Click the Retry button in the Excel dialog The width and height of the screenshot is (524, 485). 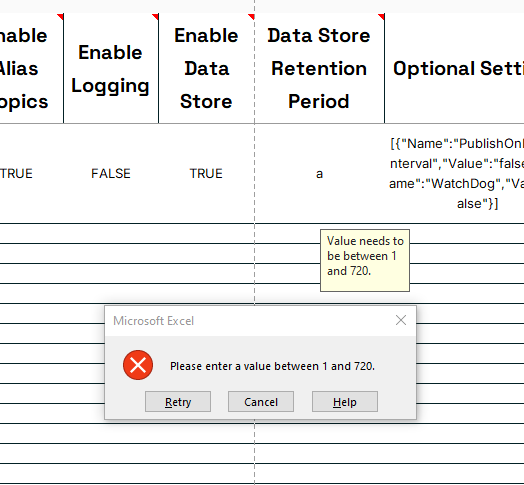178,401
